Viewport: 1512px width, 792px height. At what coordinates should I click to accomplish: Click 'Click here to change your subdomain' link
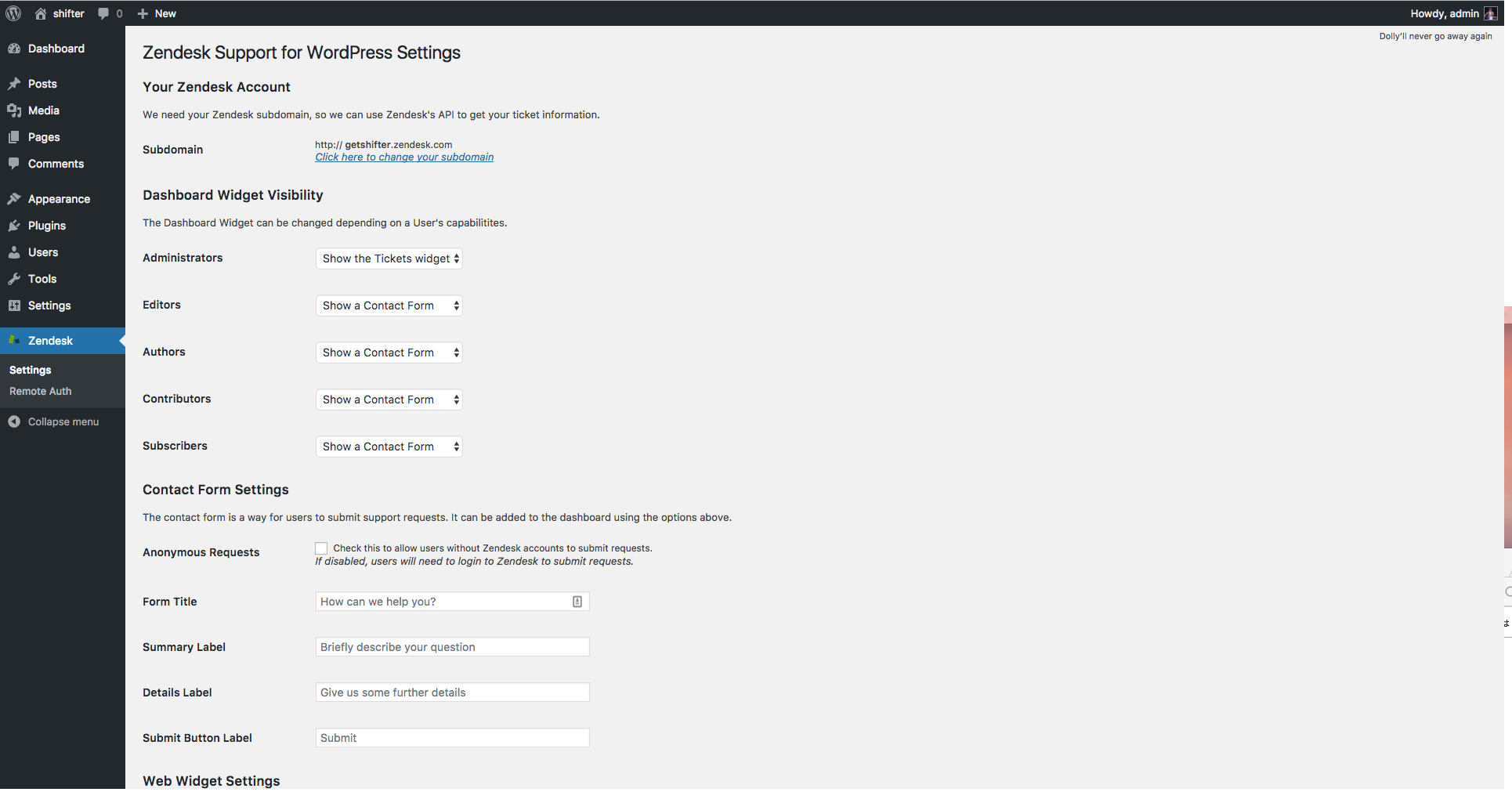404,157
